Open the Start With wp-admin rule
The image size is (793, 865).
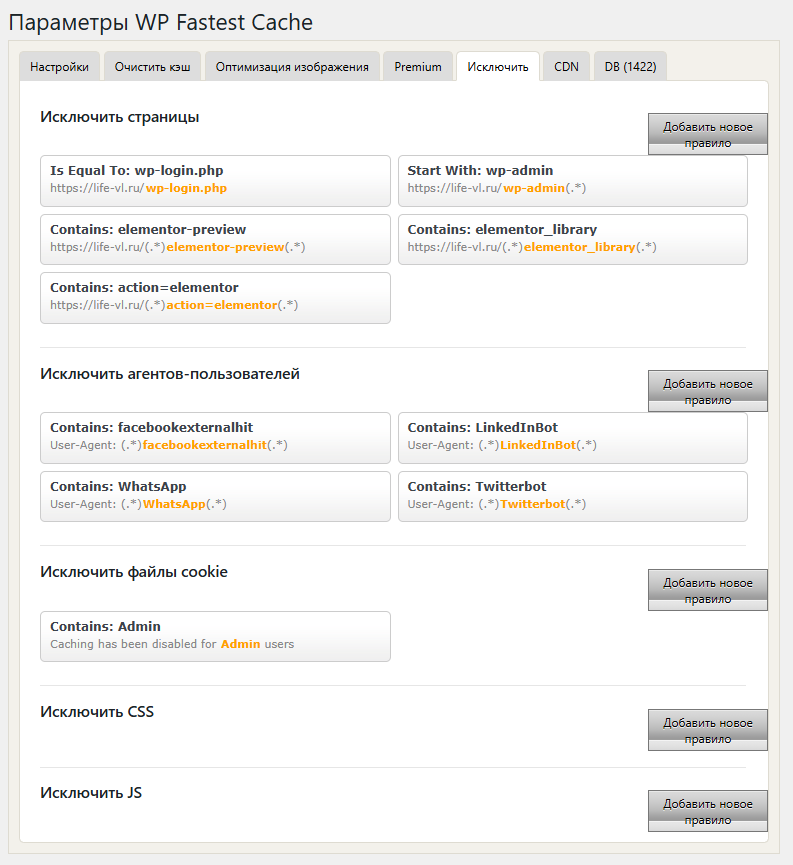[x=573, y=181]
